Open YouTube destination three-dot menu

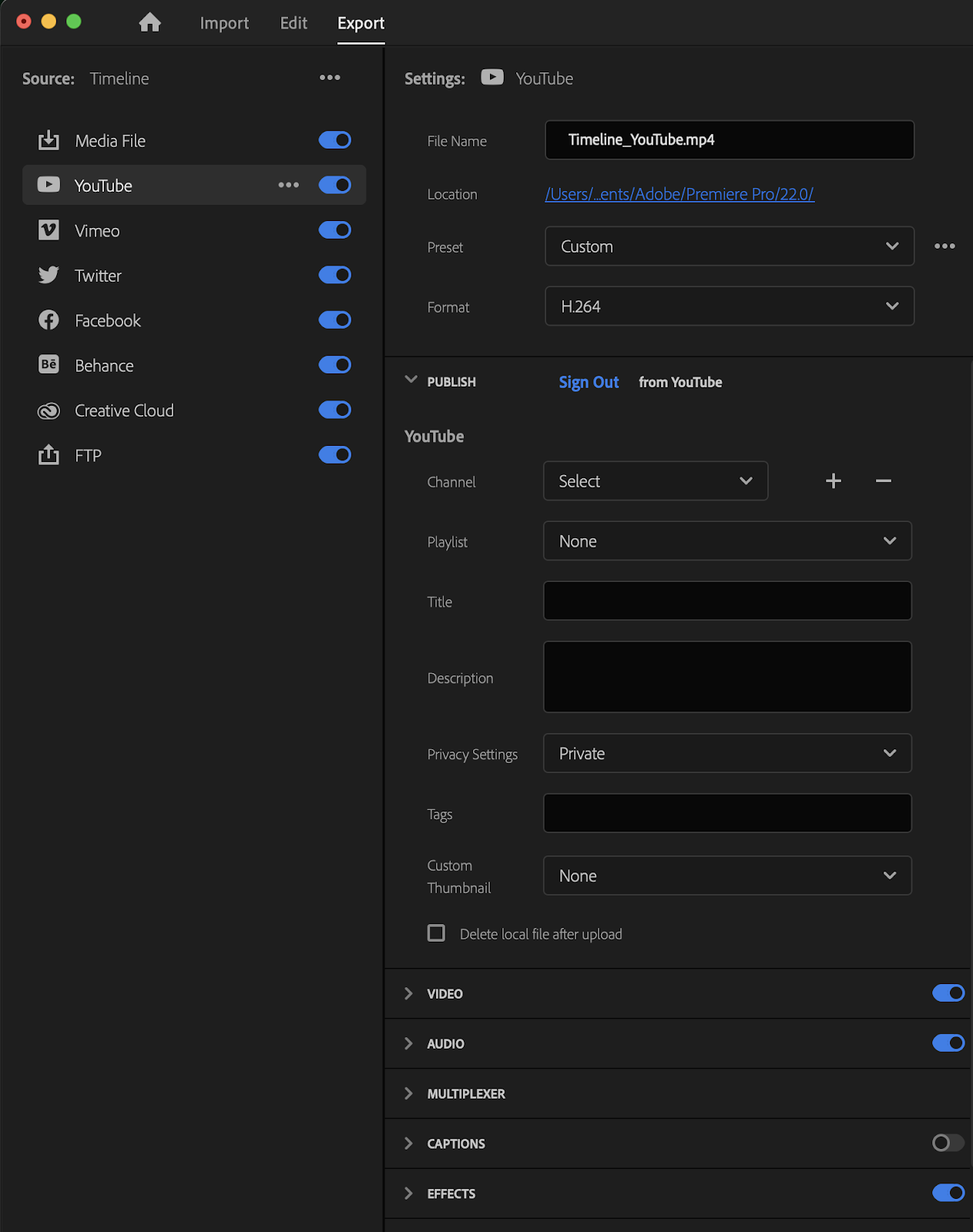(289, 185)
